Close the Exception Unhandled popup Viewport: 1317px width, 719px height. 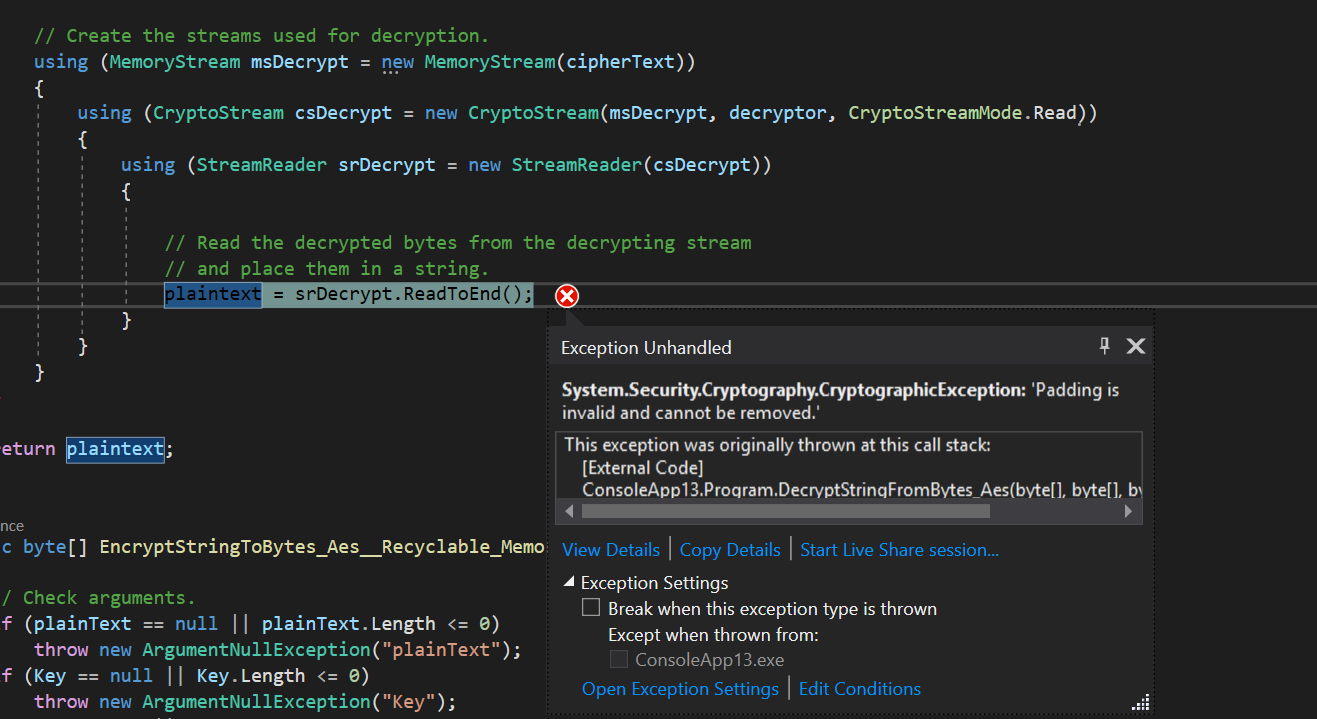[1135, 346]
